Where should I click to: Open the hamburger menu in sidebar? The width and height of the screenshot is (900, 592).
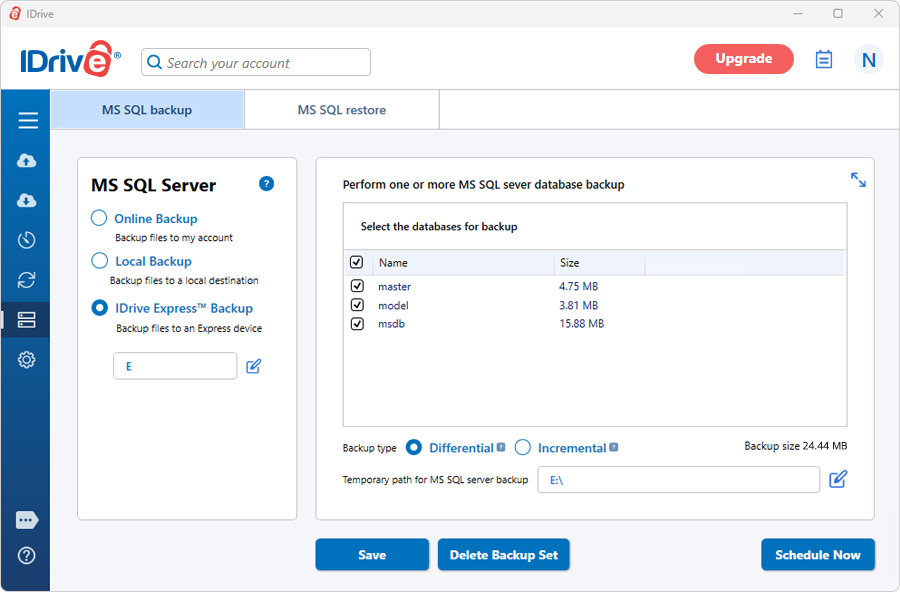pos(28,120)
